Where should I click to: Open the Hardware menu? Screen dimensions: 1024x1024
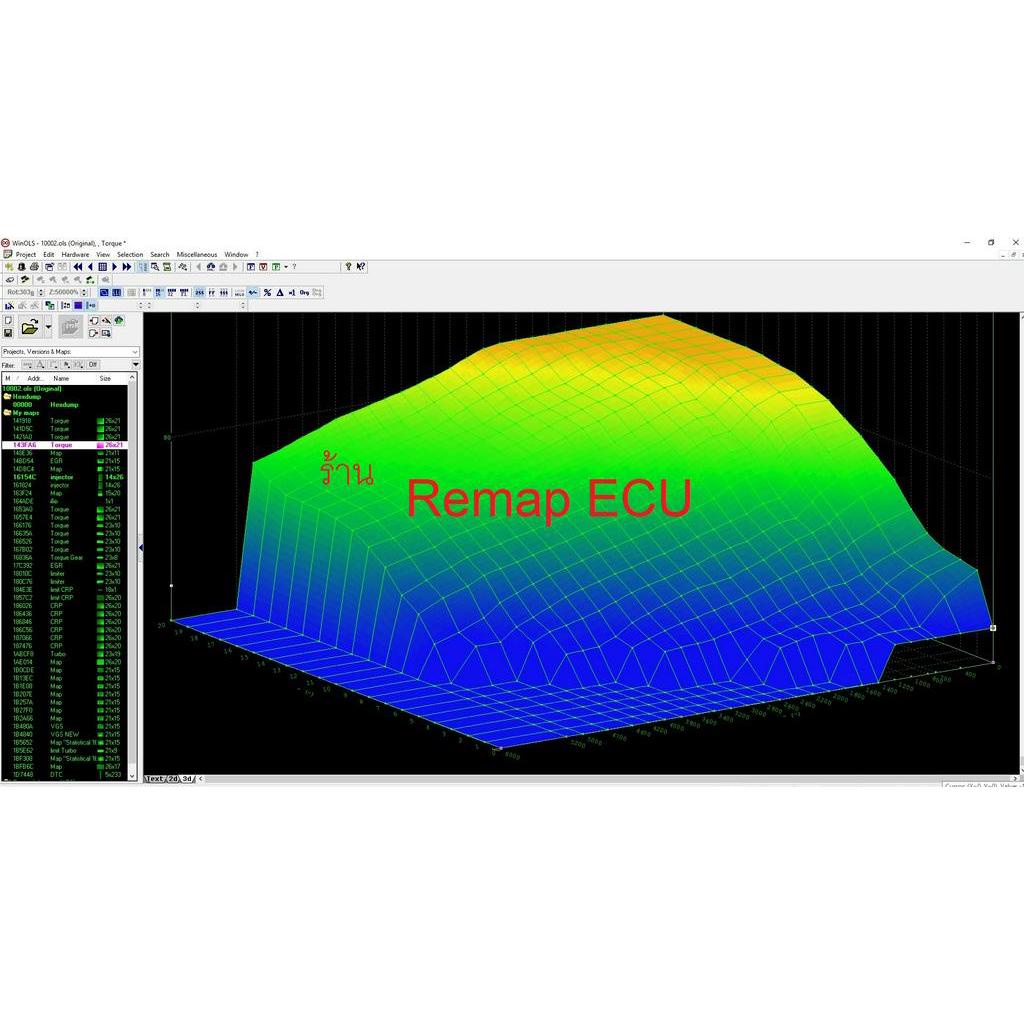point(75,255)
